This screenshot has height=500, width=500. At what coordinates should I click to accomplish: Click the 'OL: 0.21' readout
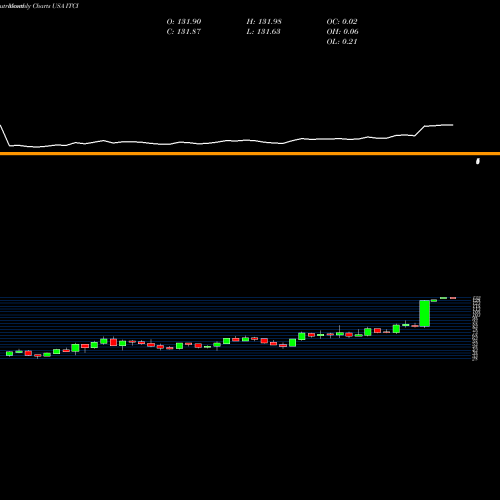(x=342, y=42)
